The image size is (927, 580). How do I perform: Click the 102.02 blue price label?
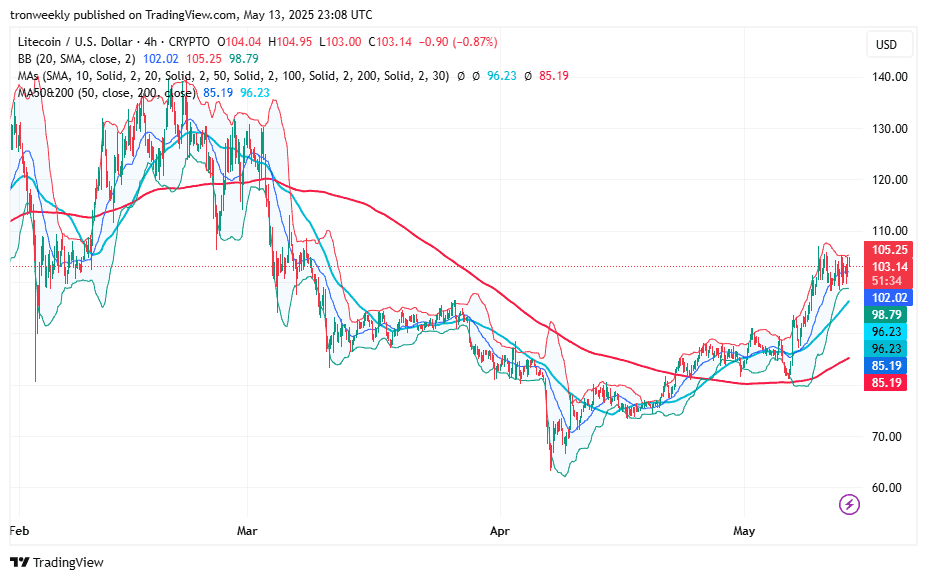[x=889, y=297]
